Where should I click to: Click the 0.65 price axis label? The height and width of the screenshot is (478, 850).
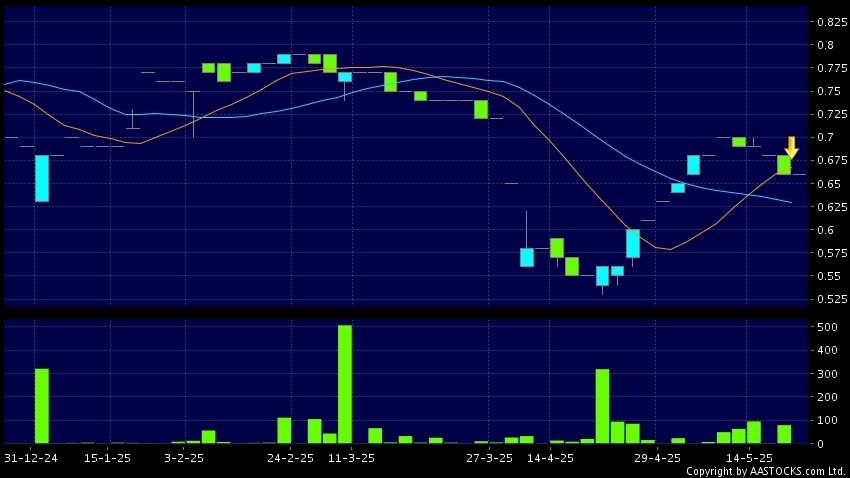[829, 184]
